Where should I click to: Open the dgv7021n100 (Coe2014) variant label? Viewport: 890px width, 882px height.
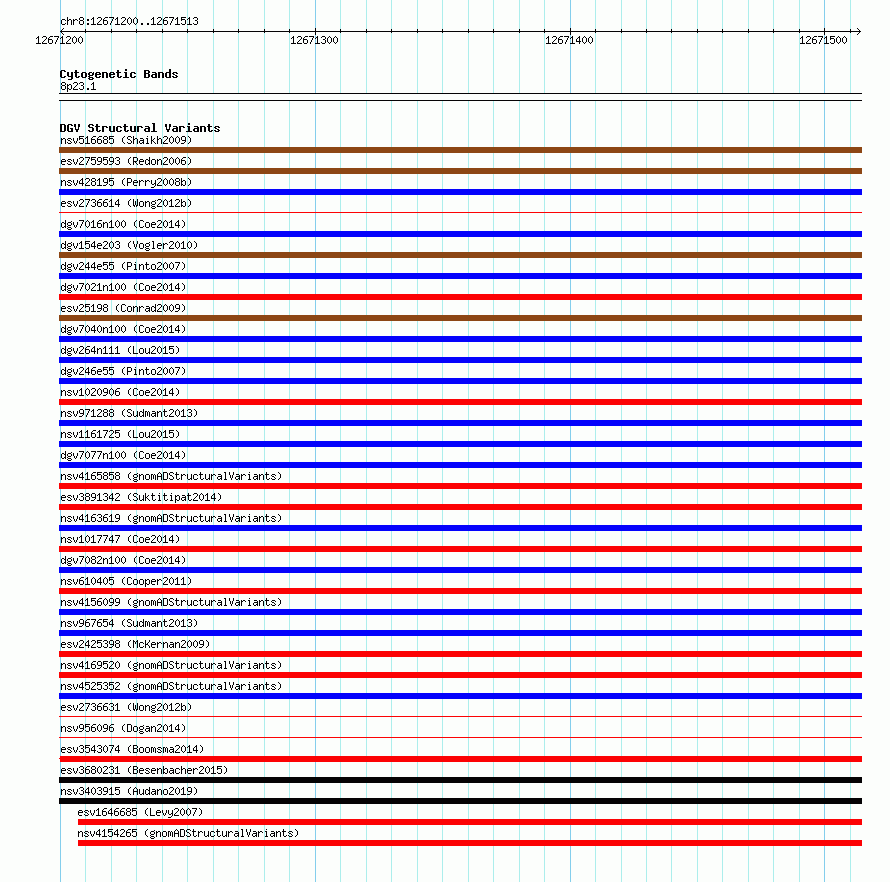tap(123, 287)
